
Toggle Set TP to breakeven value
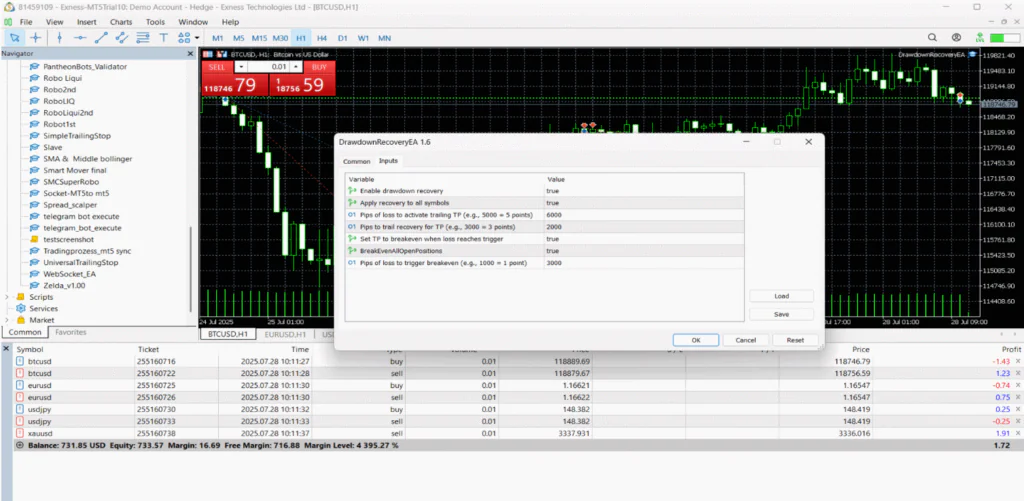point(644,239)
